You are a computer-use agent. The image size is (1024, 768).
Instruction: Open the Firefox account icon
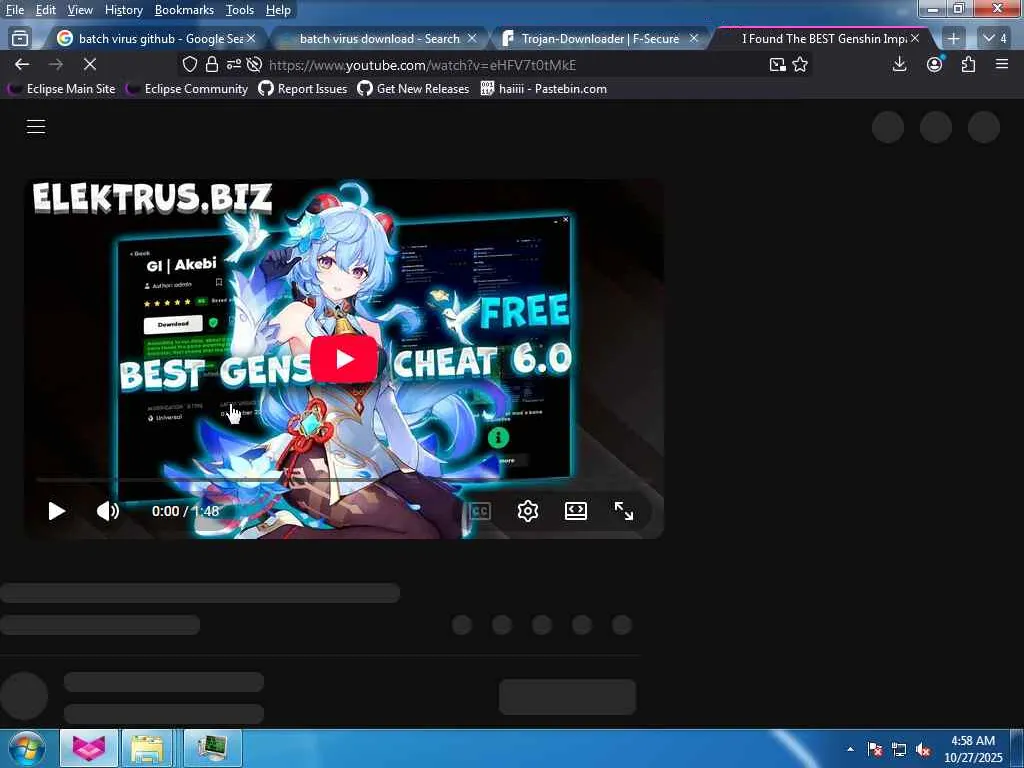tap(935, 65)
